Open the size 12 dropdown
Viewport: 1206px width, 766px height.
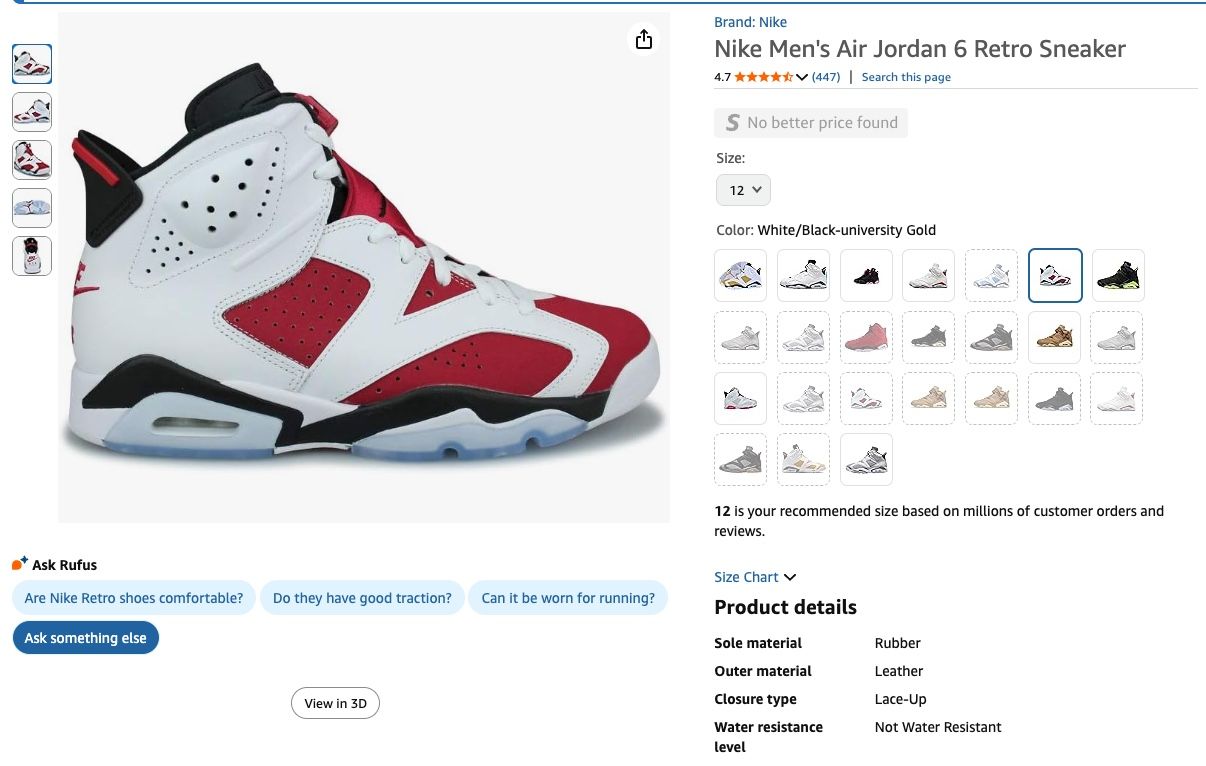click(x=743, y=189)
